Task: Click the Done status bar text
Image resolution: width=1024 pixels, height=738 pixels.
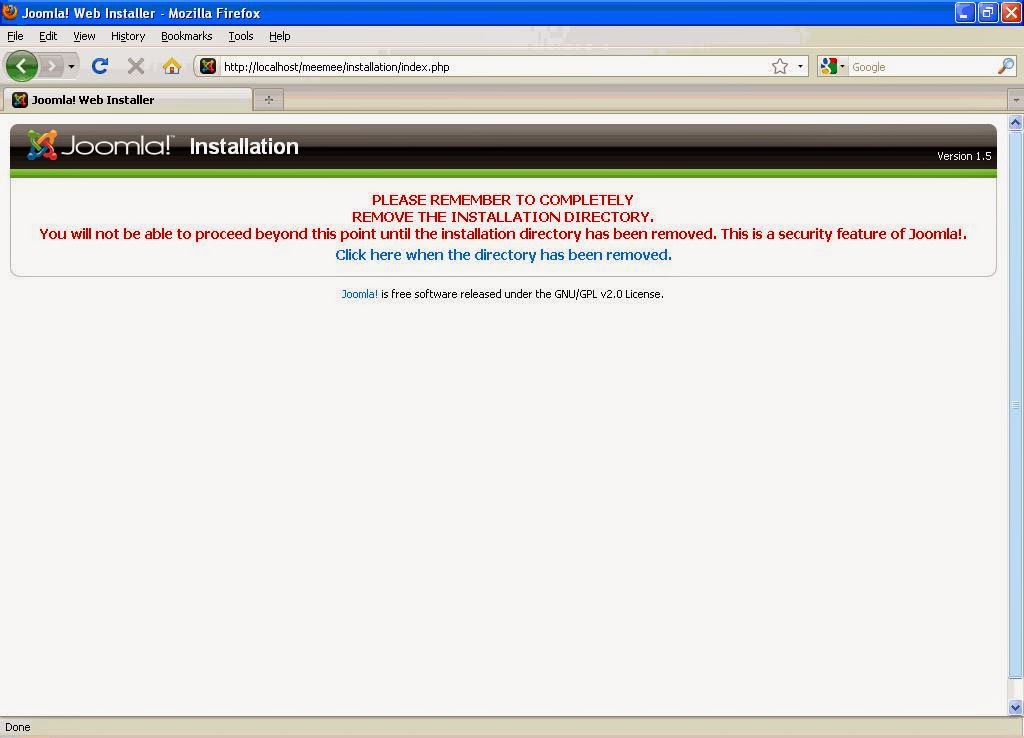Action: (x=18, y=727)
